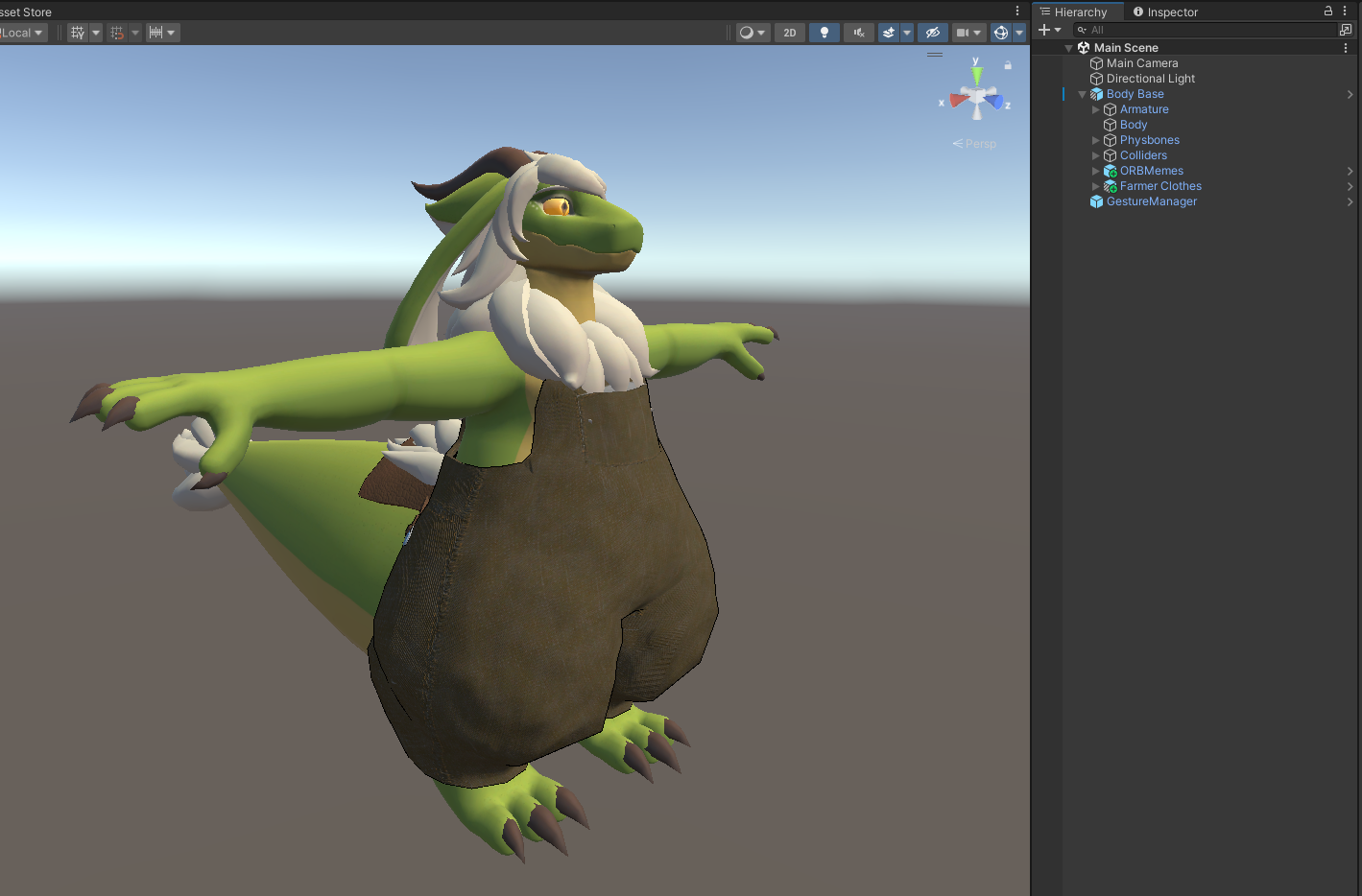Toggle the 2D view mode
Screen dimensions: 1362x896
[x=790, y=33]
